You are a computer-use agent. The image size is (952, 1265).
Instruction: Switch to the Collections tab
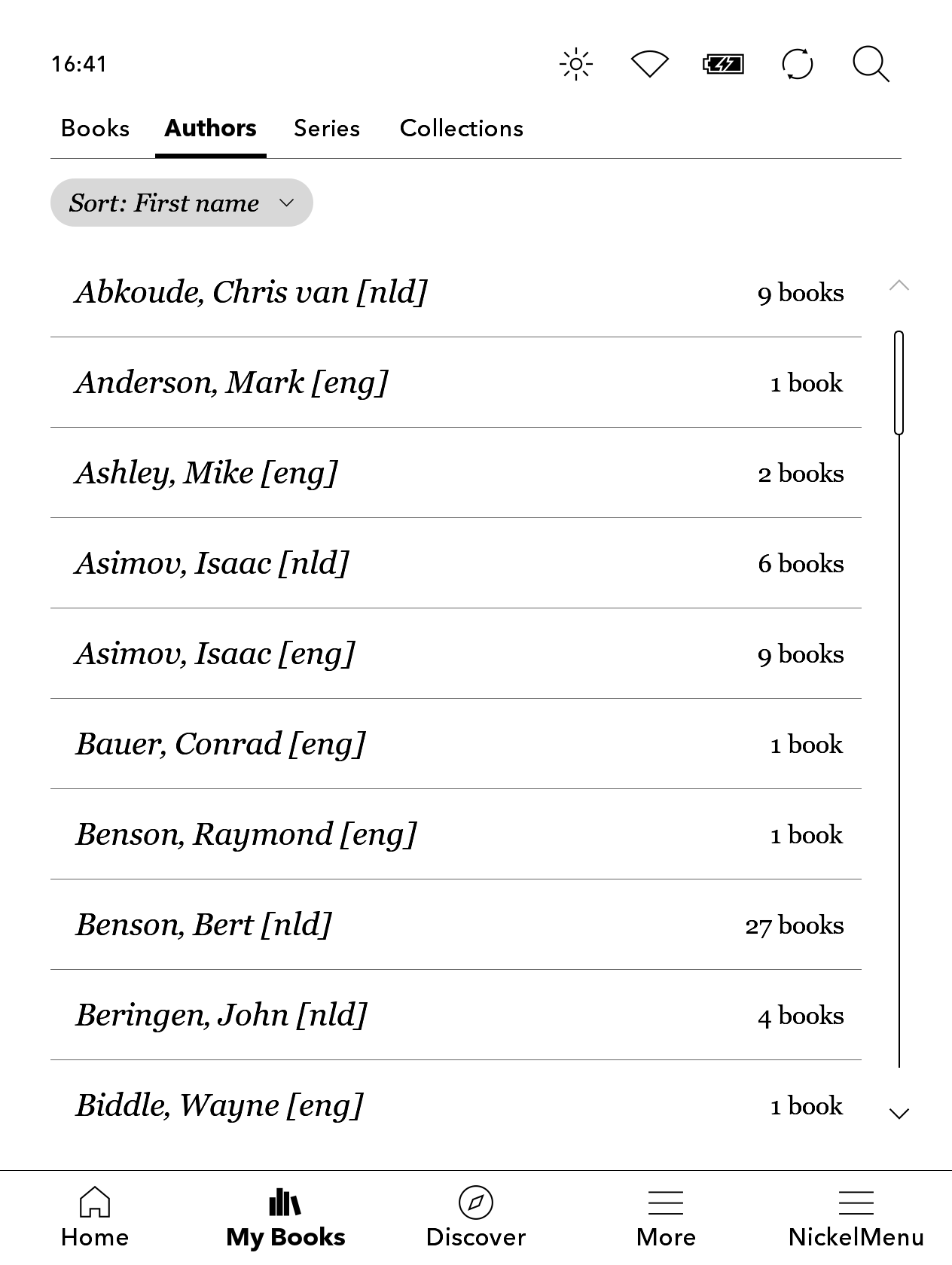coord(461,129)
